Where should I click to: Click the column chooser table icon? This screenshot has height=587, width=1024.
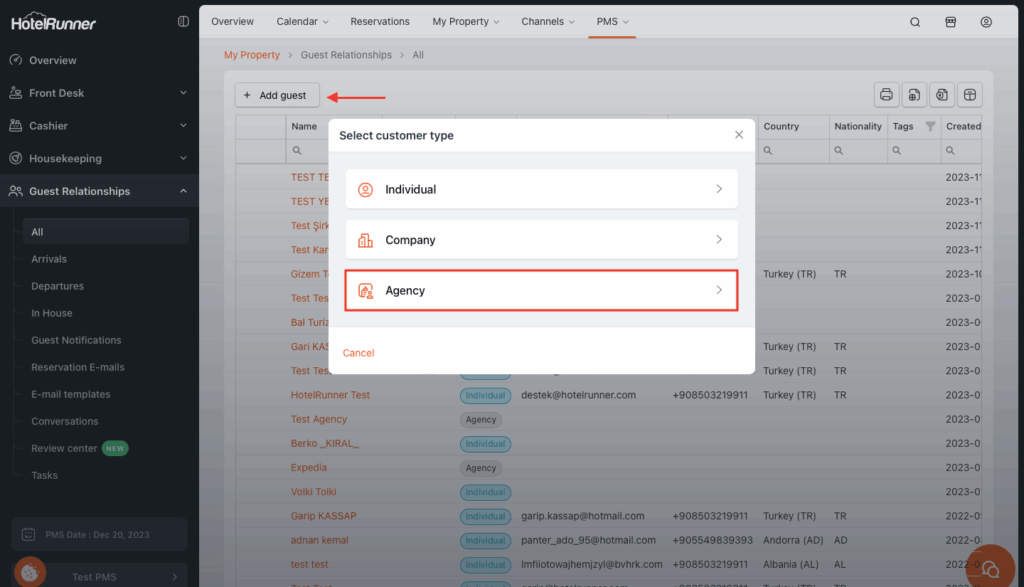pyautogui.click(x=968, y=95)
